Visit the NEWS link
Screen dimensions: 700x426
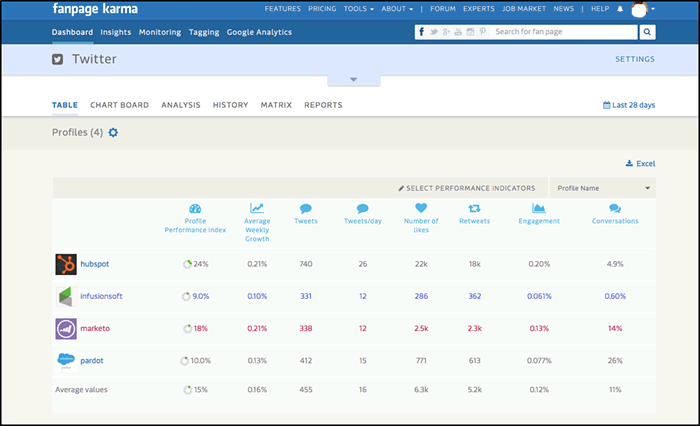tap(563, 9)
